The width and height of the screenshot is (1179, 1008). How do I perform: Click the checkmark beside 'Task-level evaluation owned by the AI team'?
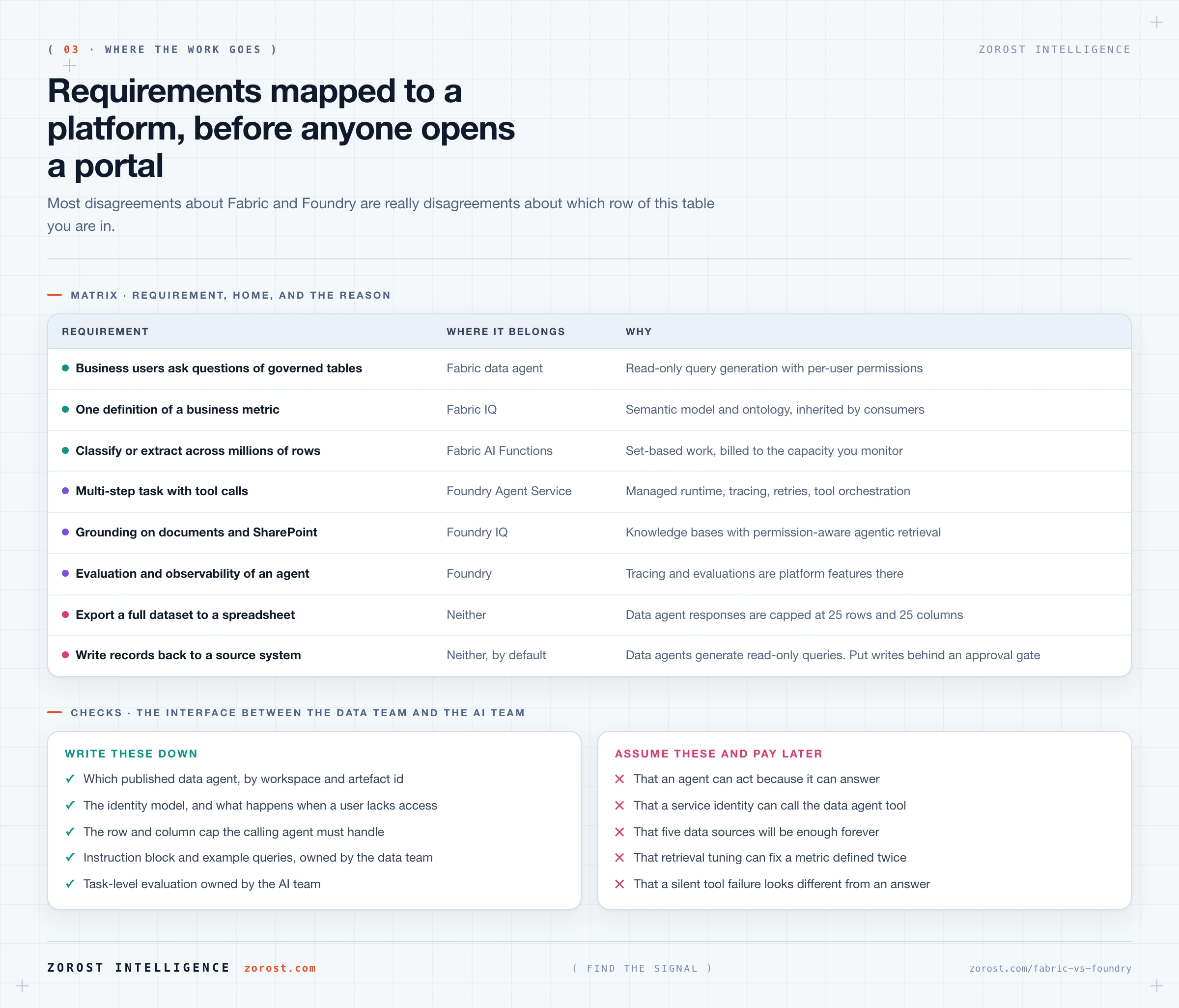pos(70,884)
